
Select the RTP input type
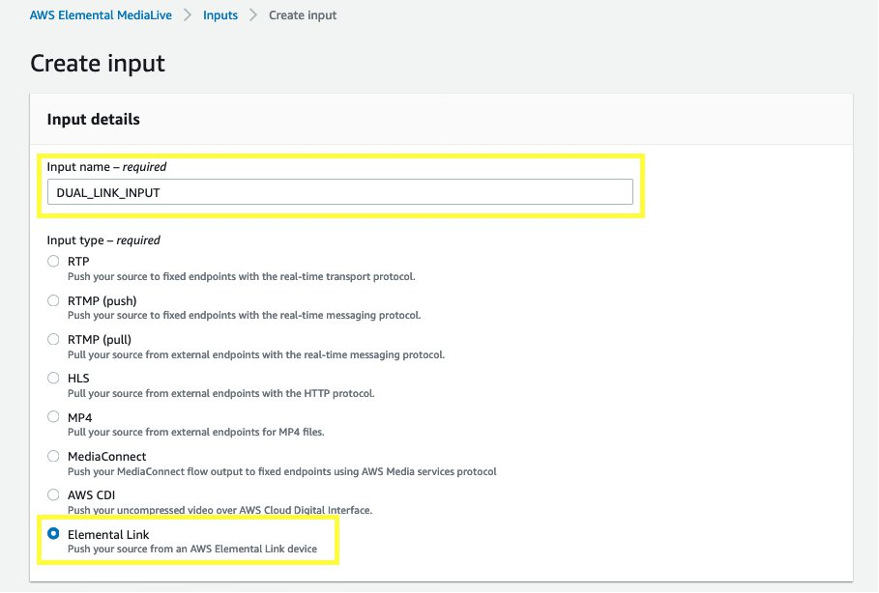53,261
